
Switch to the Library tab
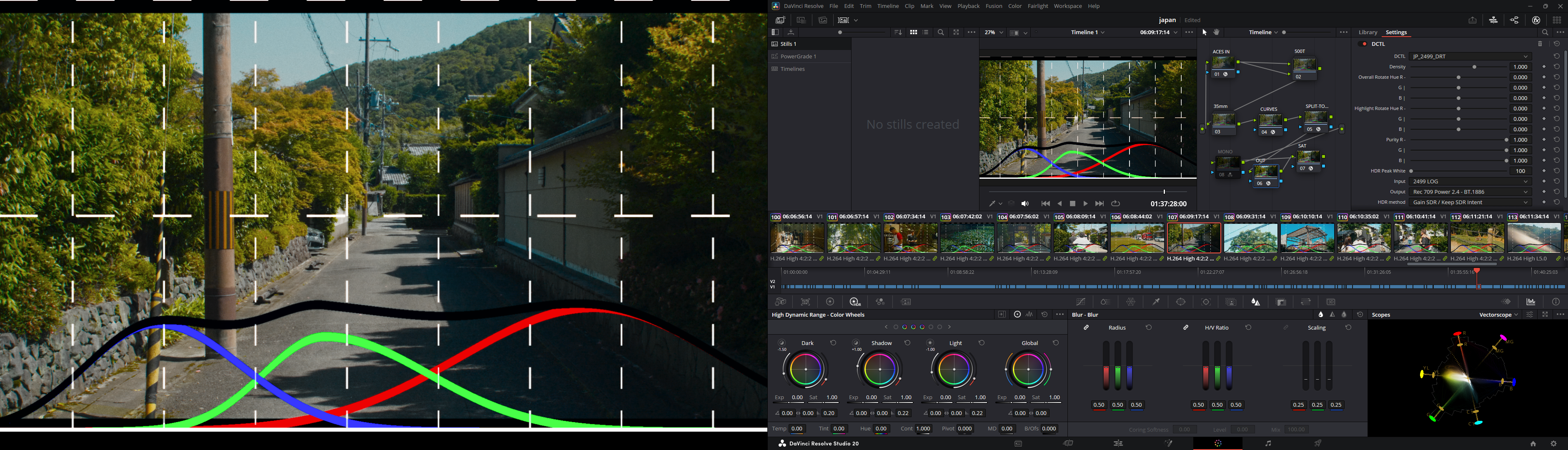1368,32
